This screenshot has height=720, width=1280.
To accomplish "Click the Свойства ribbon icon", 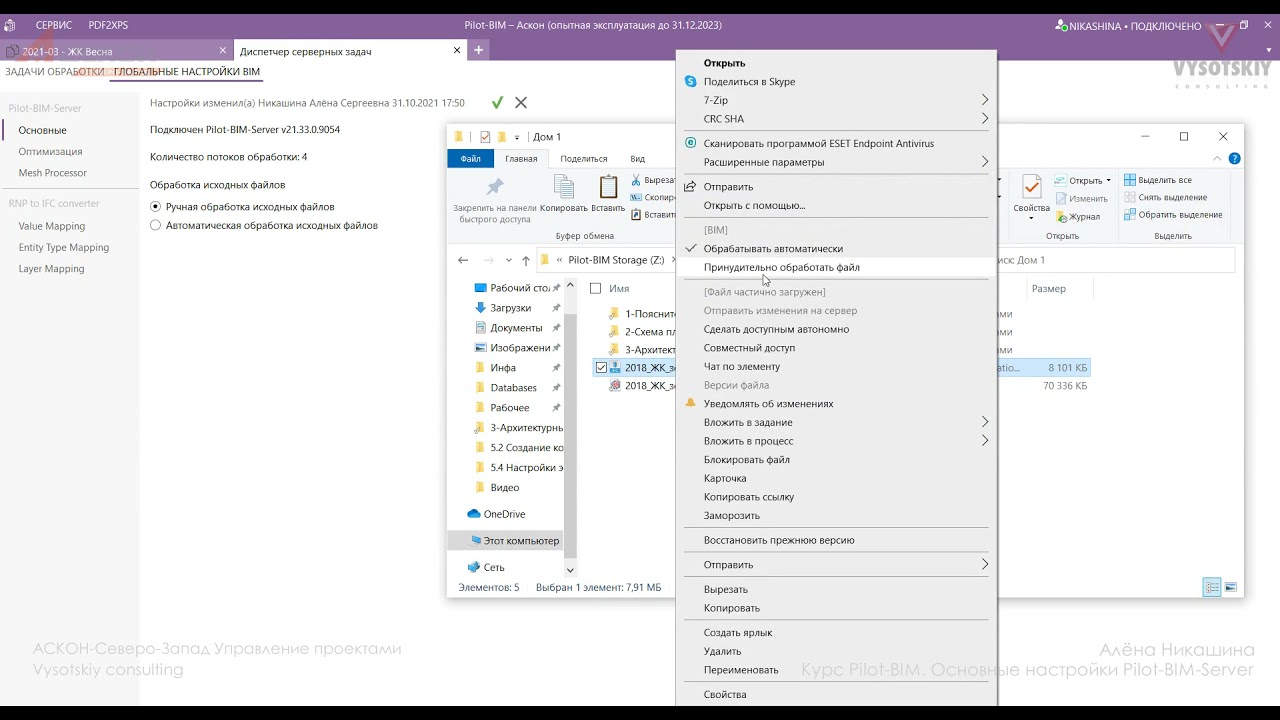I will coord(1031,187).
